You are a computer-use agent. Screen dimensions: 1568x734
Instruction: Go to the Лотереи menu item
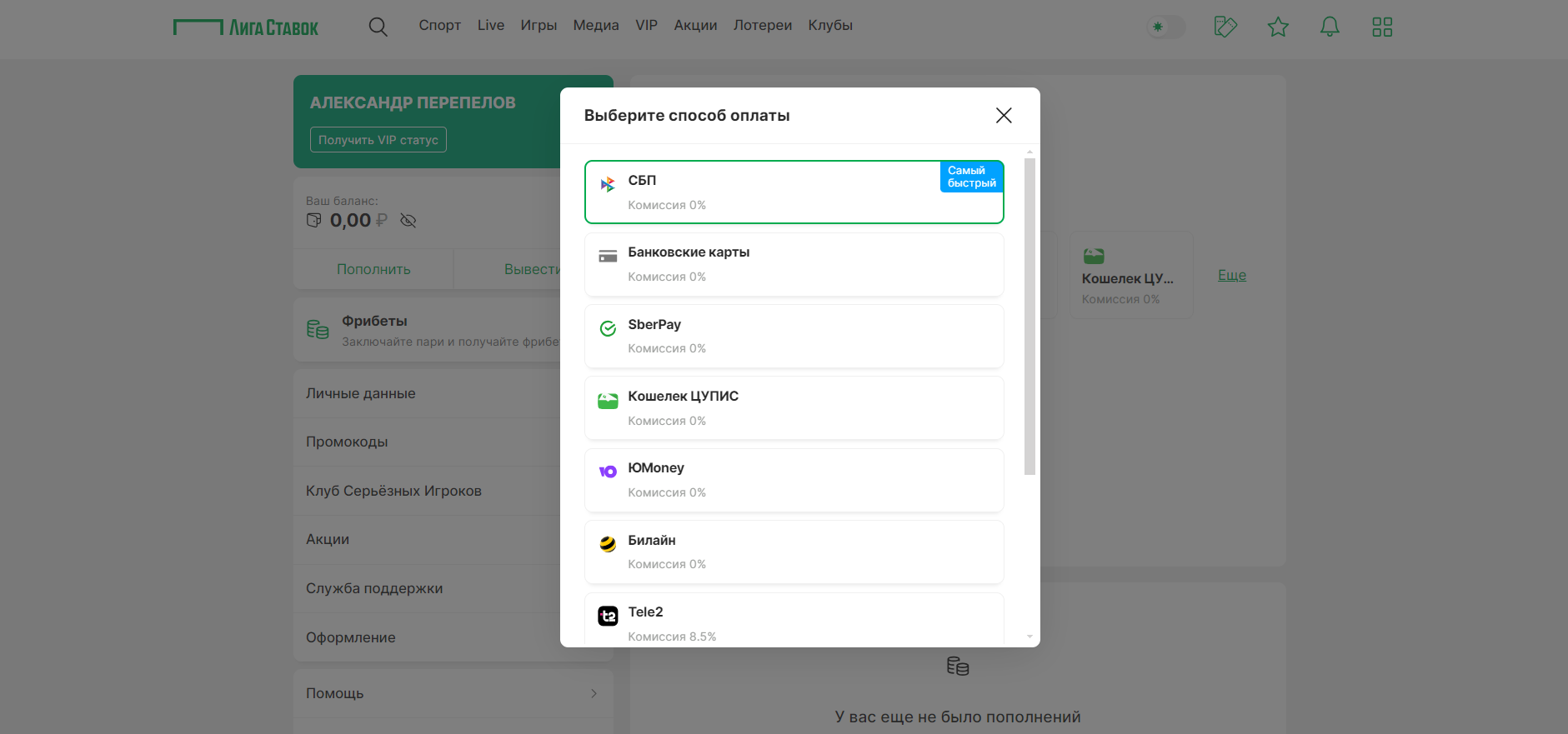762,25
